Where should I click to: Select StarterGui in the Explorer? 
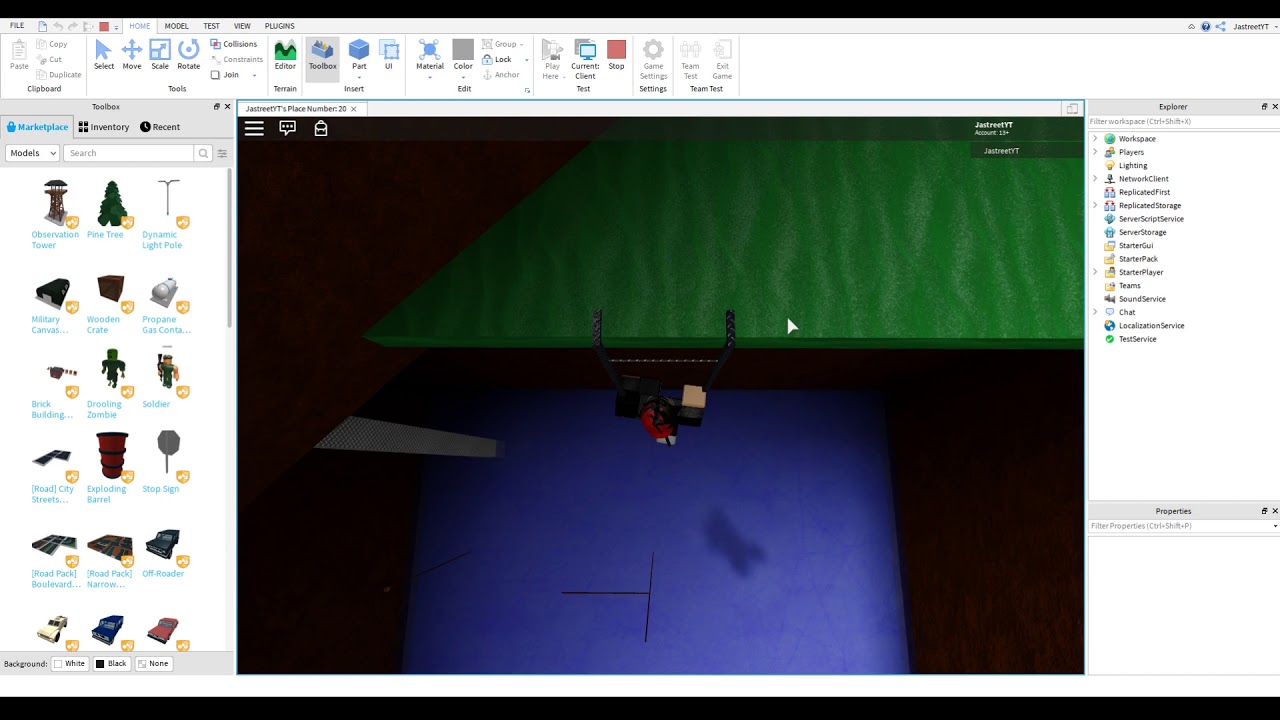click(x=1136, y=245)
